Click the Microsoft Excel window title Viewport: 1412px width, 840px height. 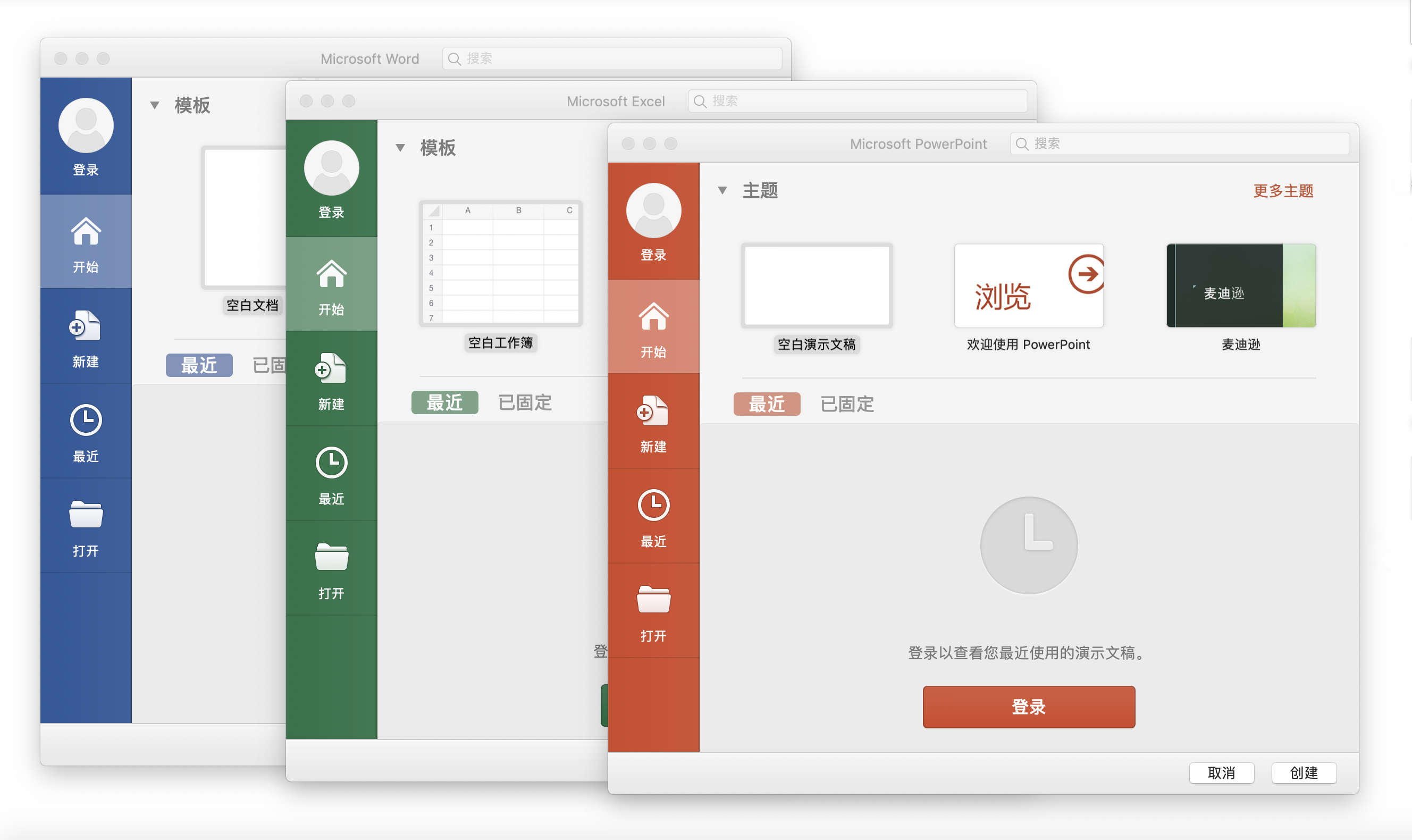click(616, 102)
